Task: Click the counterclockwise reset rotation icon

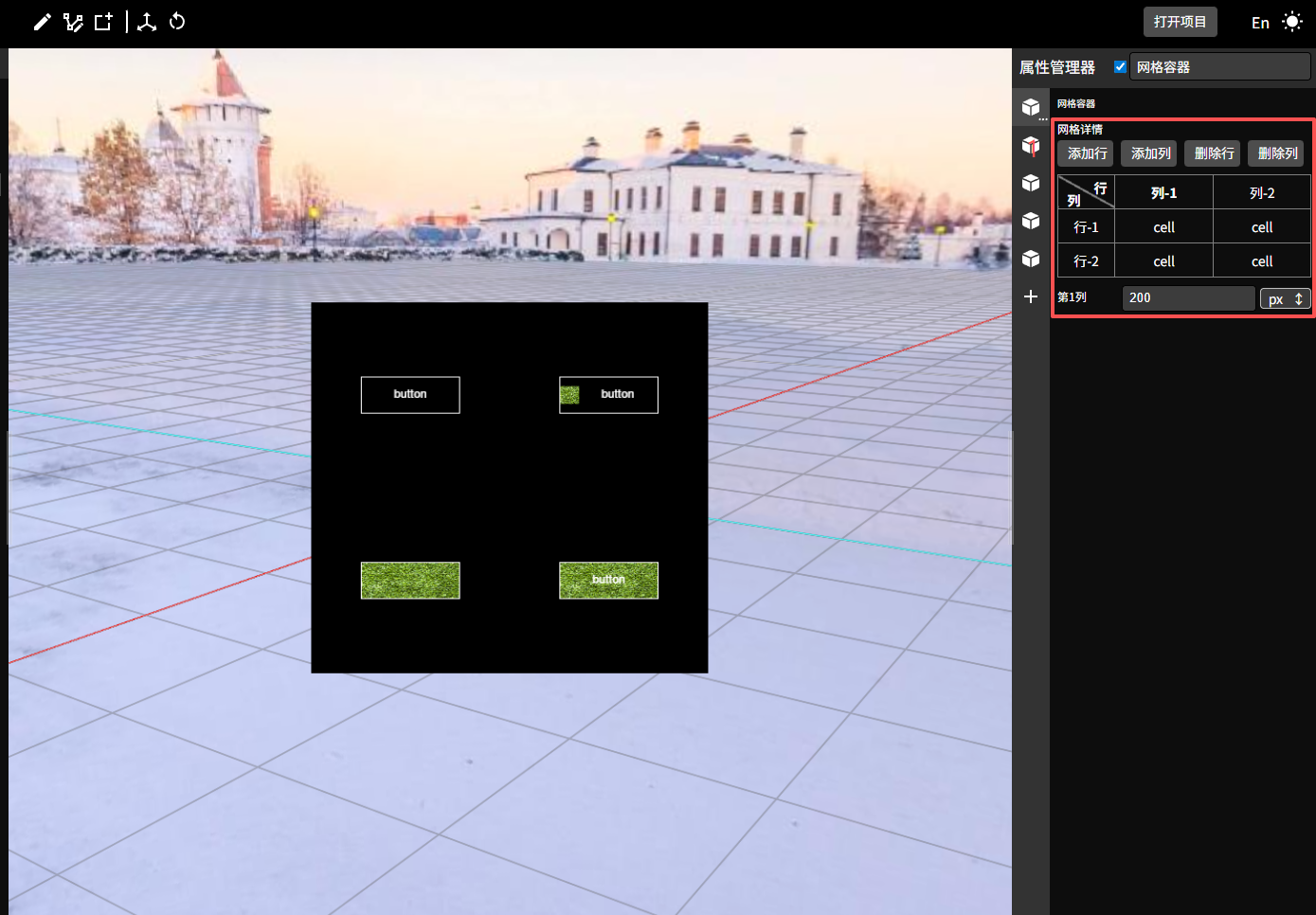Action: pos(177,22)
